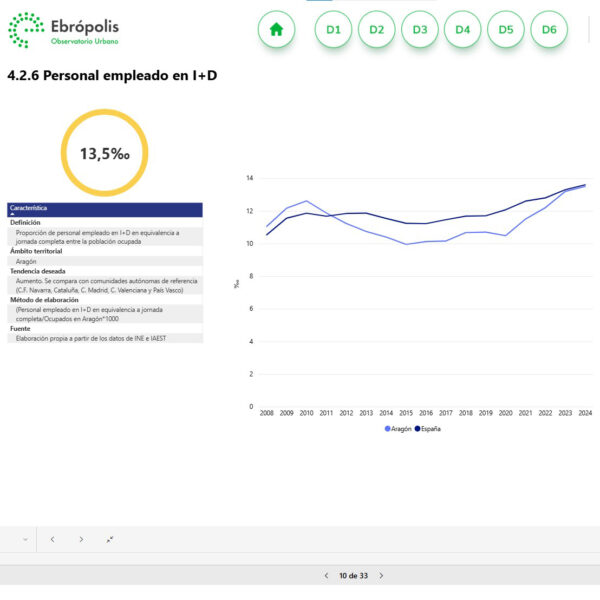
Task: Go to the next report page arrow
Action: [381, 576]
